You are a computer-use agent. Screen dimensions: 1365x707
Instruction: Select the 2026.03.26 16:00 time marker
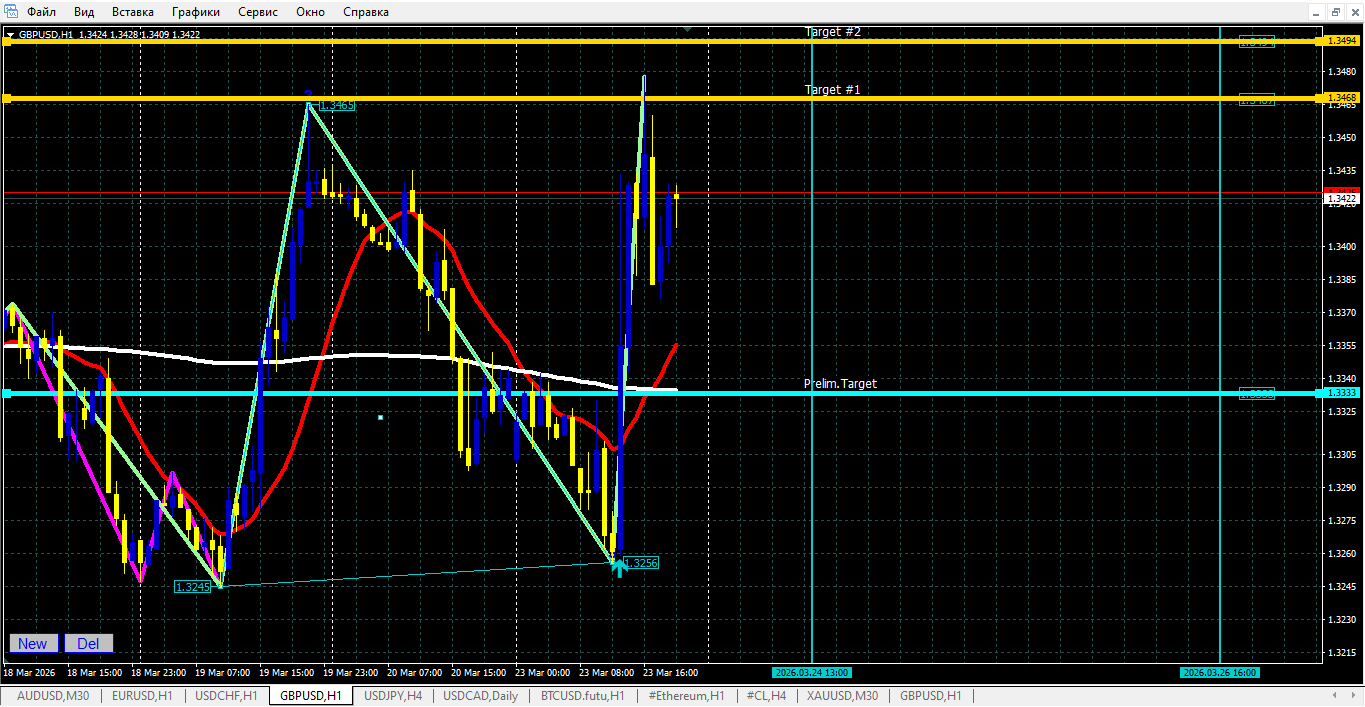pos(1219,672)
